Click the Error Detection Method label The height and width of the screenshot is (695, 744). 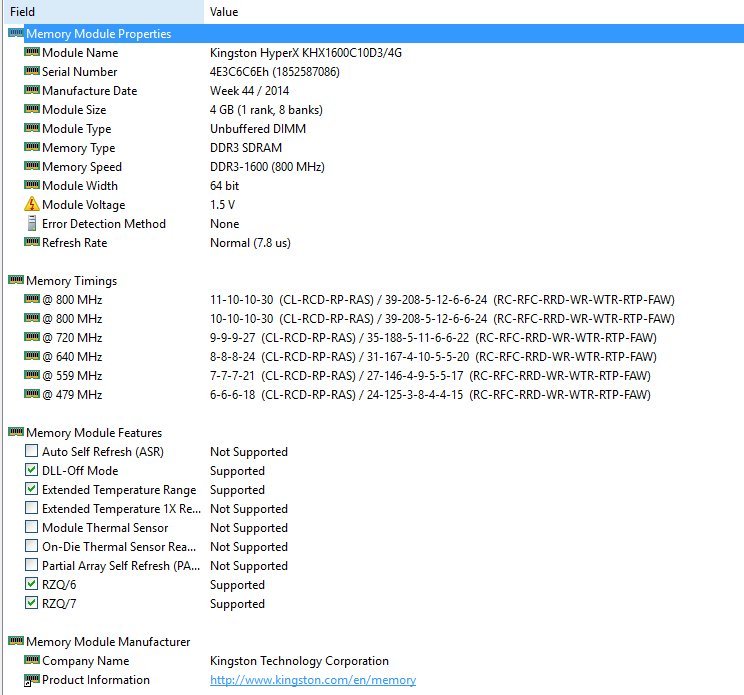103,223
